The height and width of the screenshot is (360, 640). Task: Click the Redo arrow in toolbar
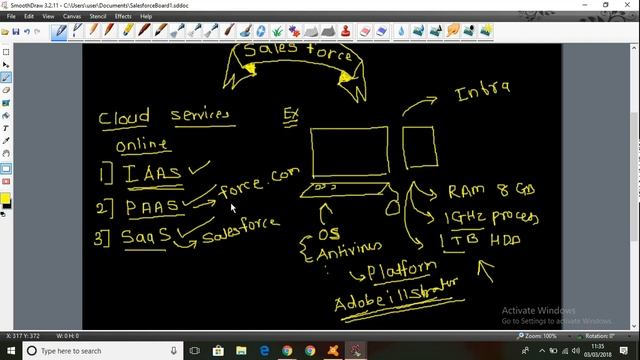[37, 32]
